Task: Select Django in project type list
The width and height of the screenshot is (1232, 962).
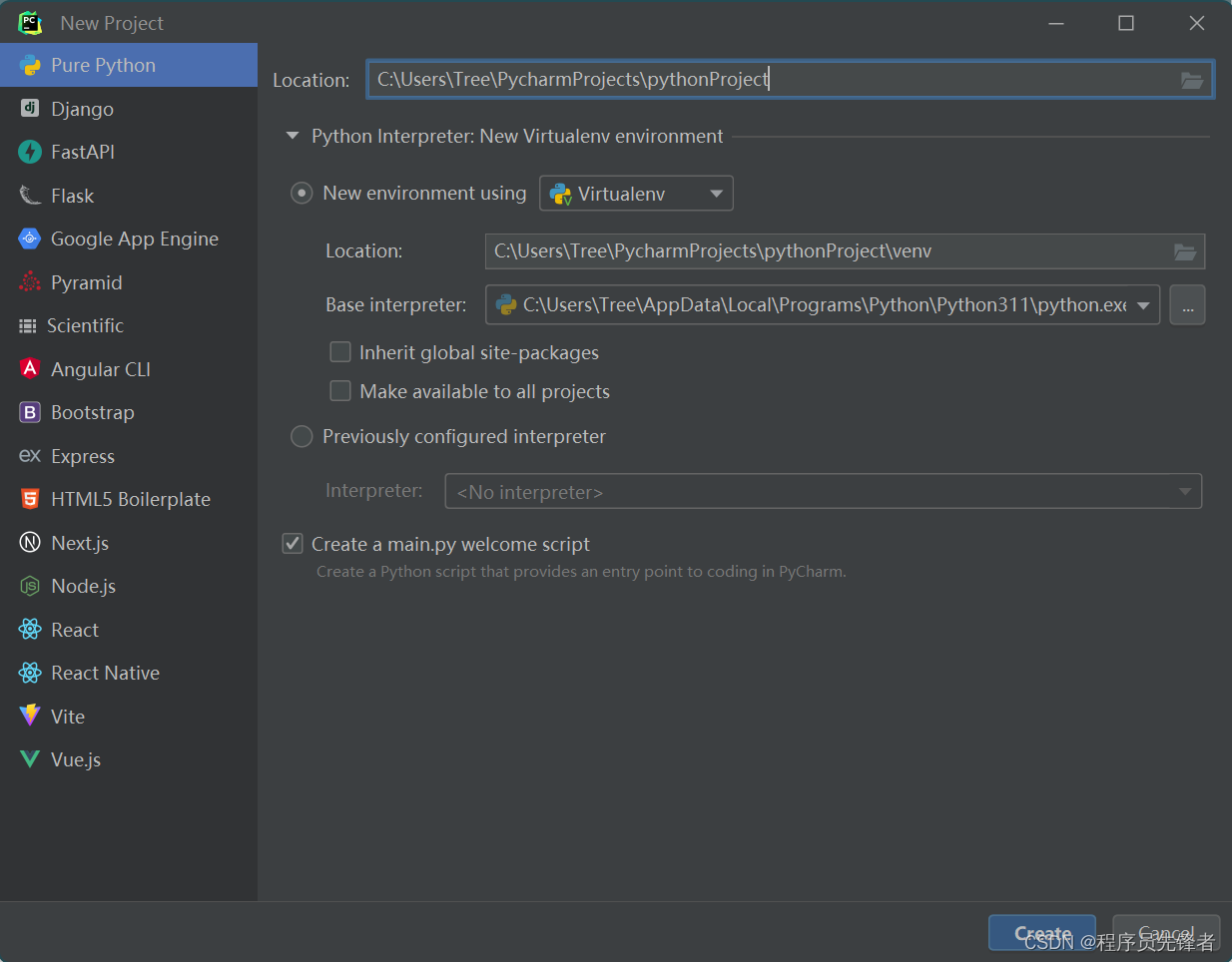Action: [129, 109]
